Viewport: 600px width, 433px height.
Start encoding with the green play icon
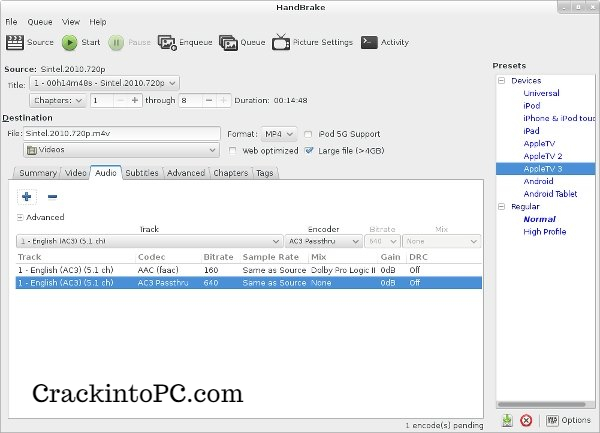point(70,42)
